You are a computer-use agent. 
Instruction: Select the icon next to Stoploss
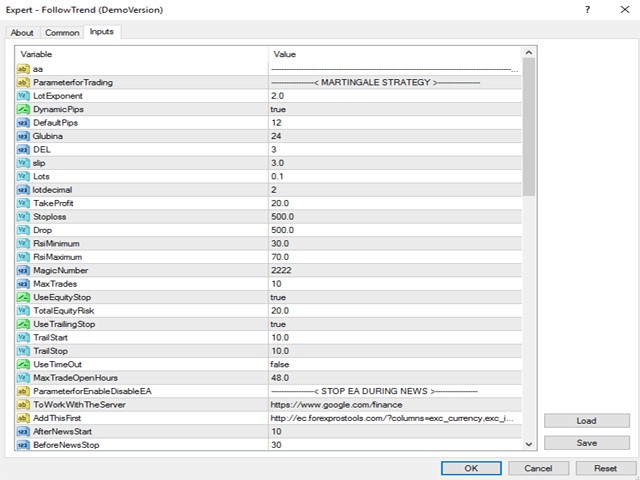23,217
